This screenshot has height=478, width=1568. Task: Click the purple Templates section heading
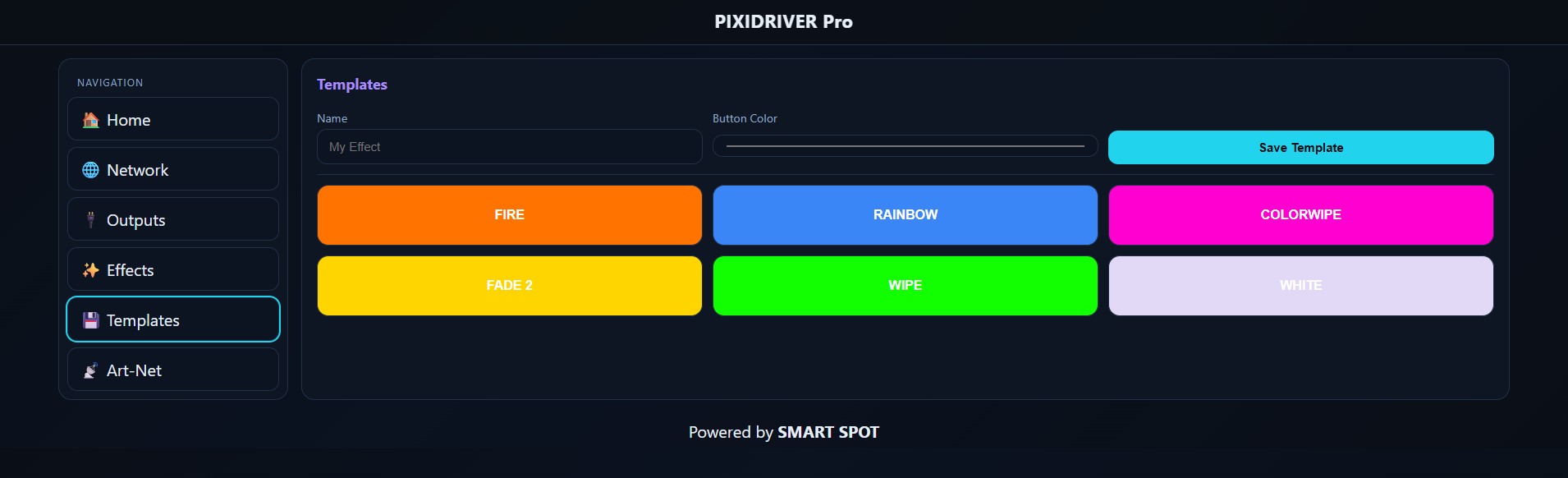352,85
